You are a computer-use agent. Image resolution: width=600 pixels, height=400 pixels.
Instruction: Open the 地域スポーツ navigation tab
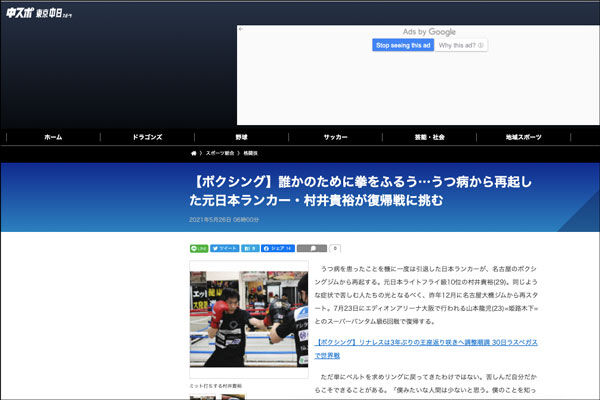523,137
